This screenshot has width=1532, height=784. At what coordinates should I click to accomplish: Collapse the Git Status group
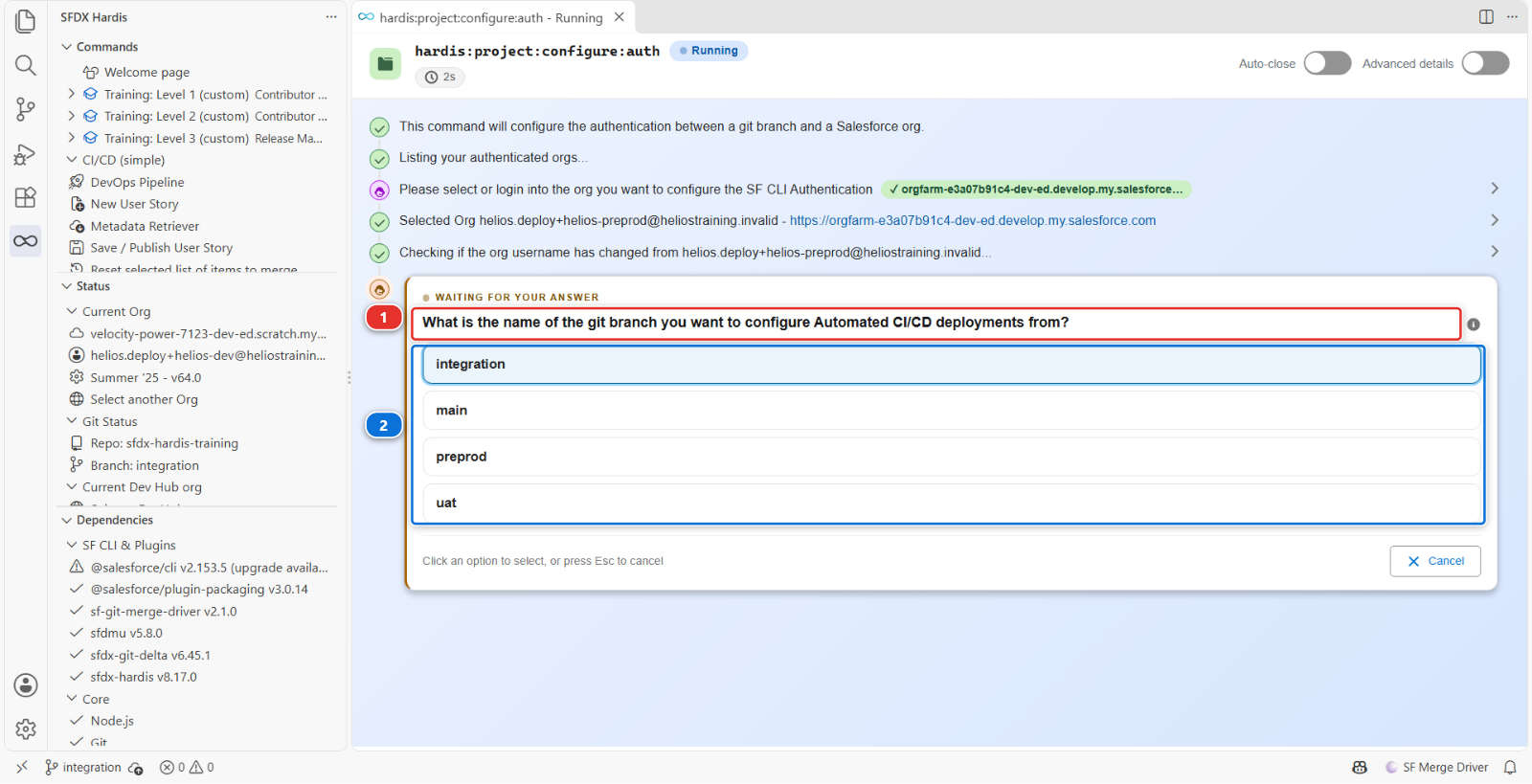click(72, 421)
